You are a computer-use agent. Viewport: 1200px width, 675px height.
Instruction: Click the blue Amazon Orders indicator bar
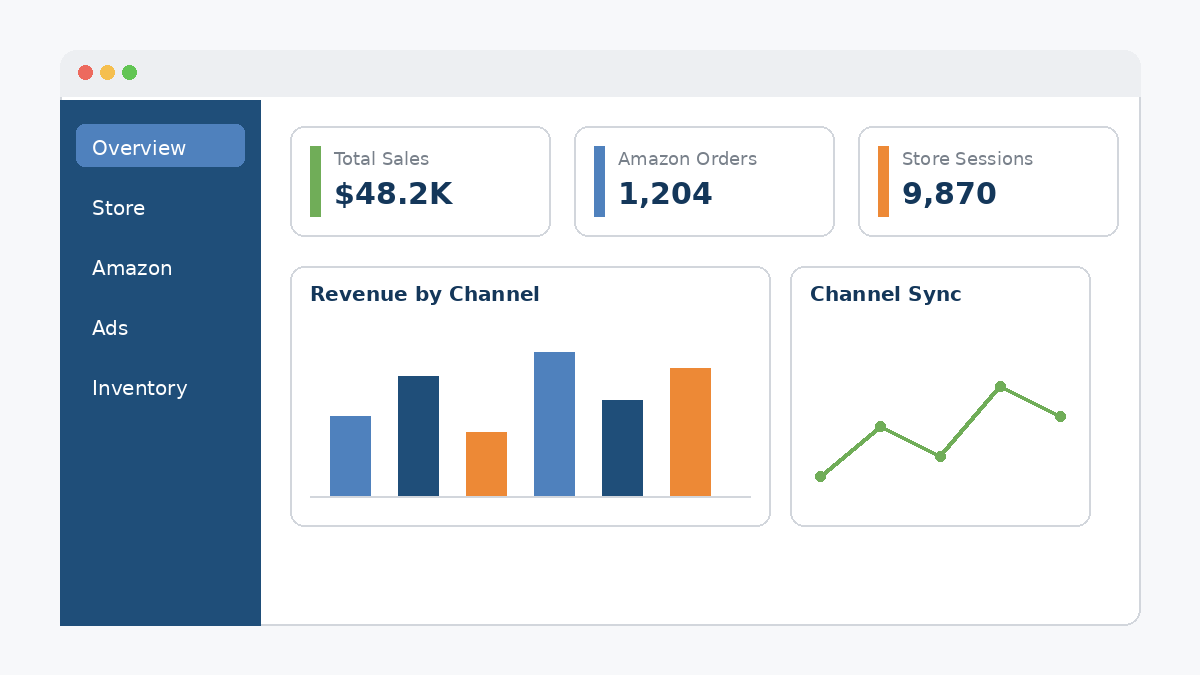click(x=599, y=181)
